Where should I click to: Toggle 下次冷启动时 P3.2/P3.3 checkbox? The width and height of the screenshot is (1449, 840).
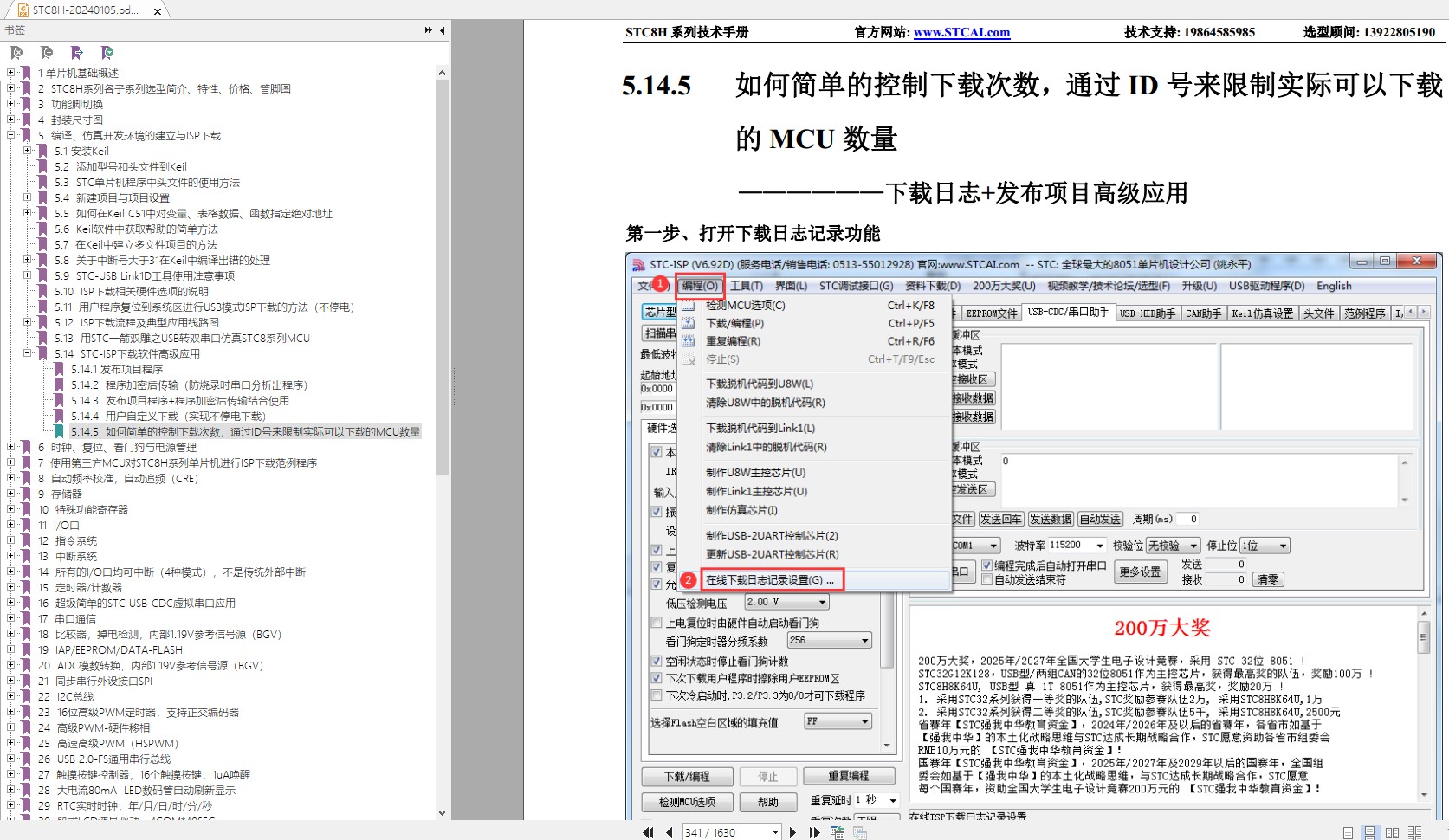pos(657,695)
